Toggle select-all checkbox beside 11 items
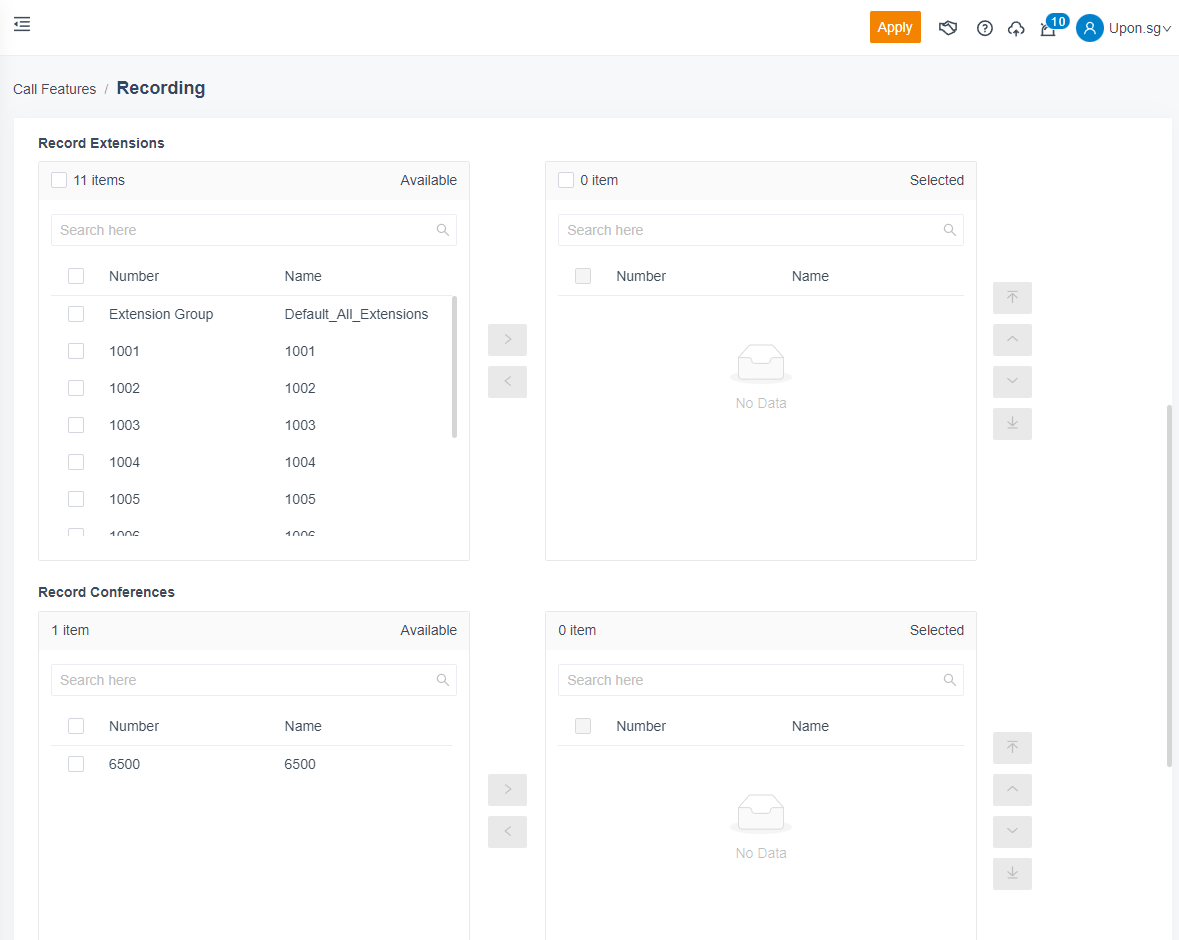 pos(59,180)
